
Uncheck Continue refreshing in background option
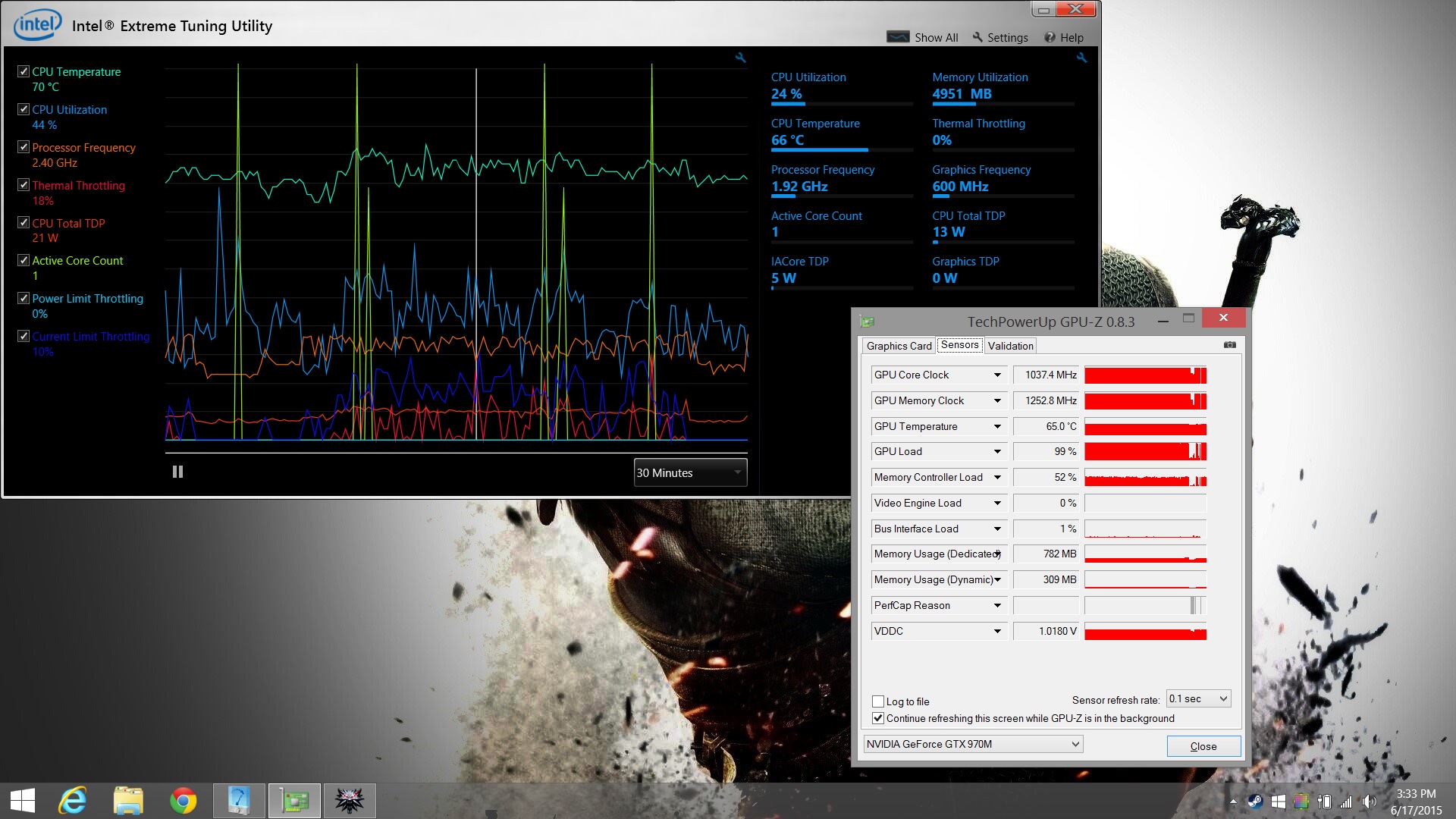[878, 718]
